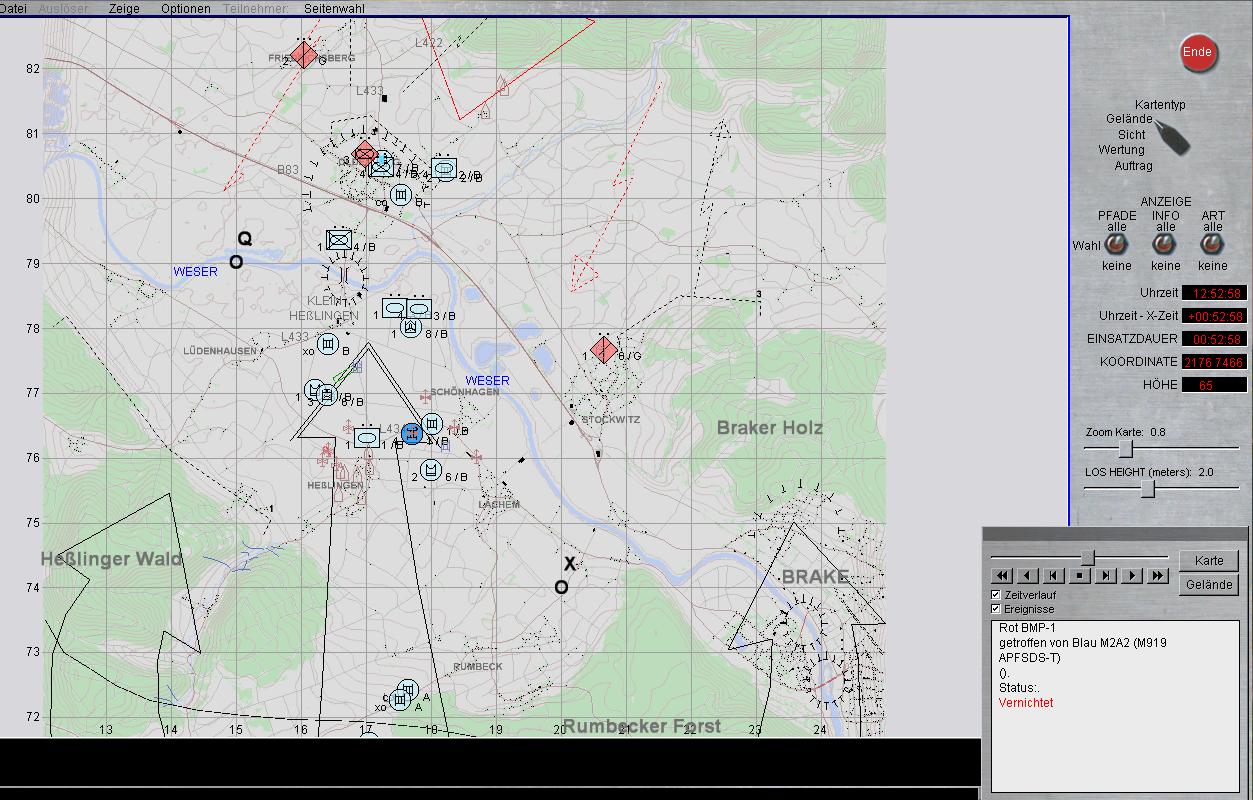Uncheck the Ereignisse checkbox
Viewport: 1253px width, 800px height.
point(996,609)
